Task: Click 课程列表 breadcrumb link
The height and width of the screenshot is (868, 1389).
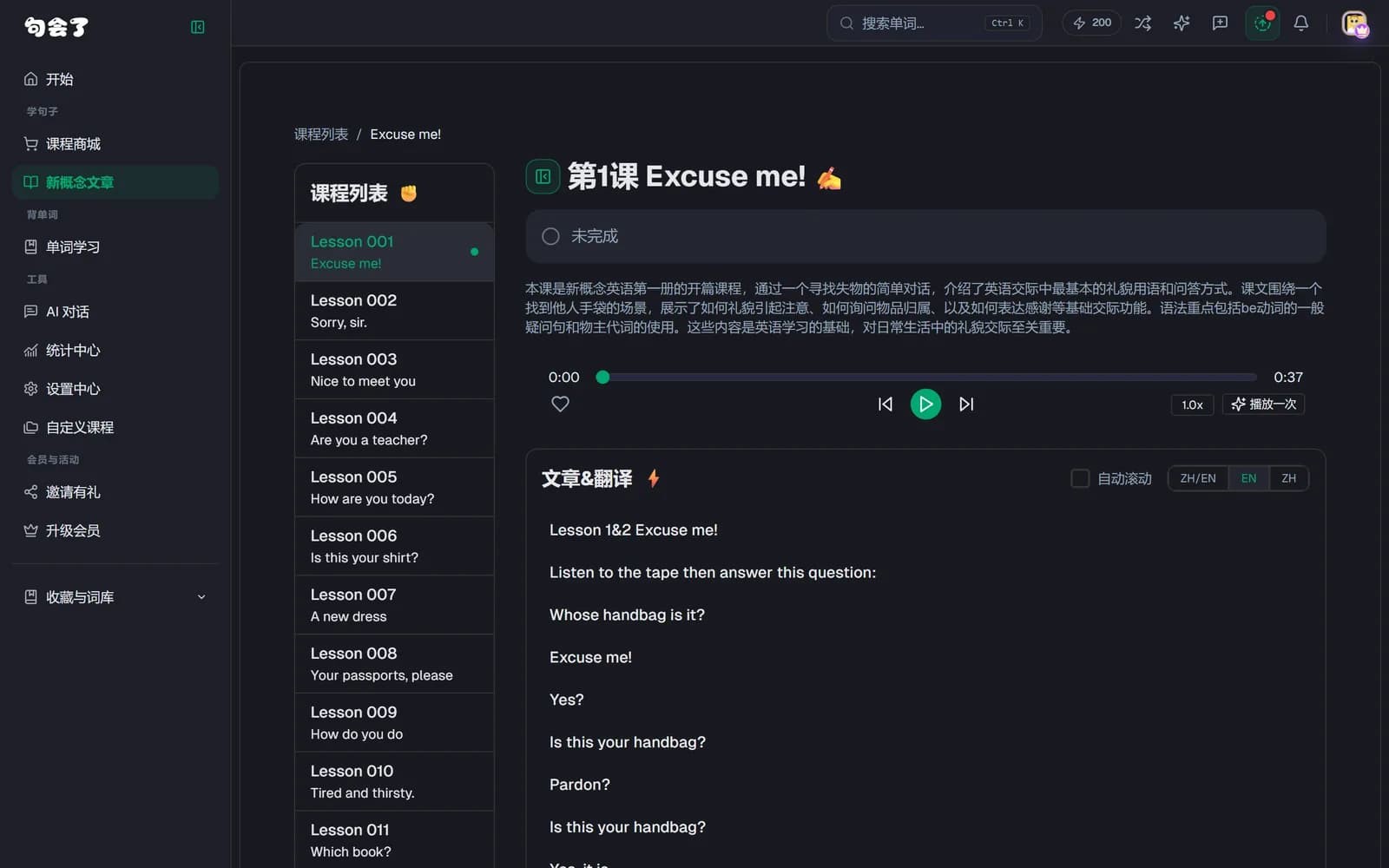Action: point(321,135)
